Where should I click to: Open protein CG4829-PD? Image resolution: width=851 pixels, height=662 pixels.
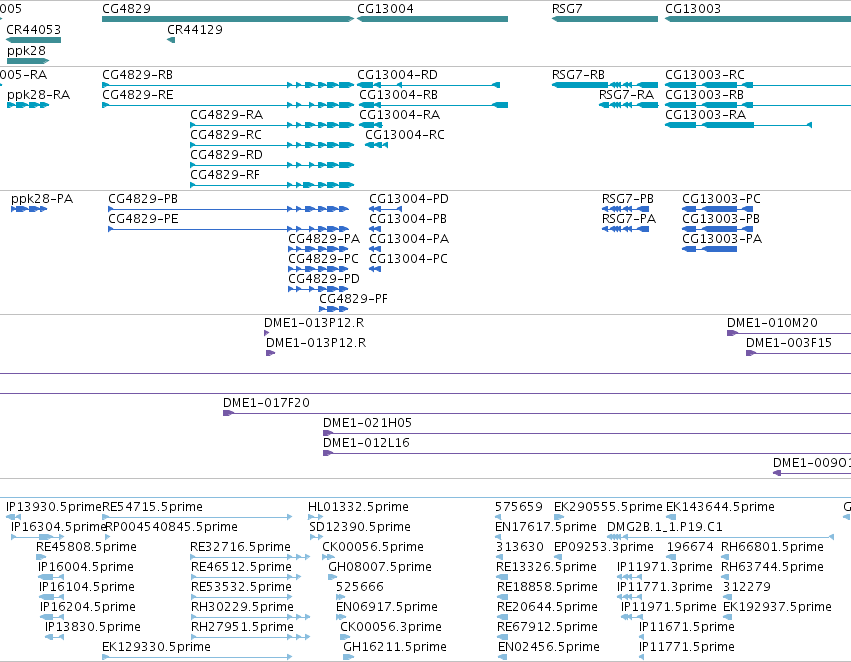(x=324, y=279)
